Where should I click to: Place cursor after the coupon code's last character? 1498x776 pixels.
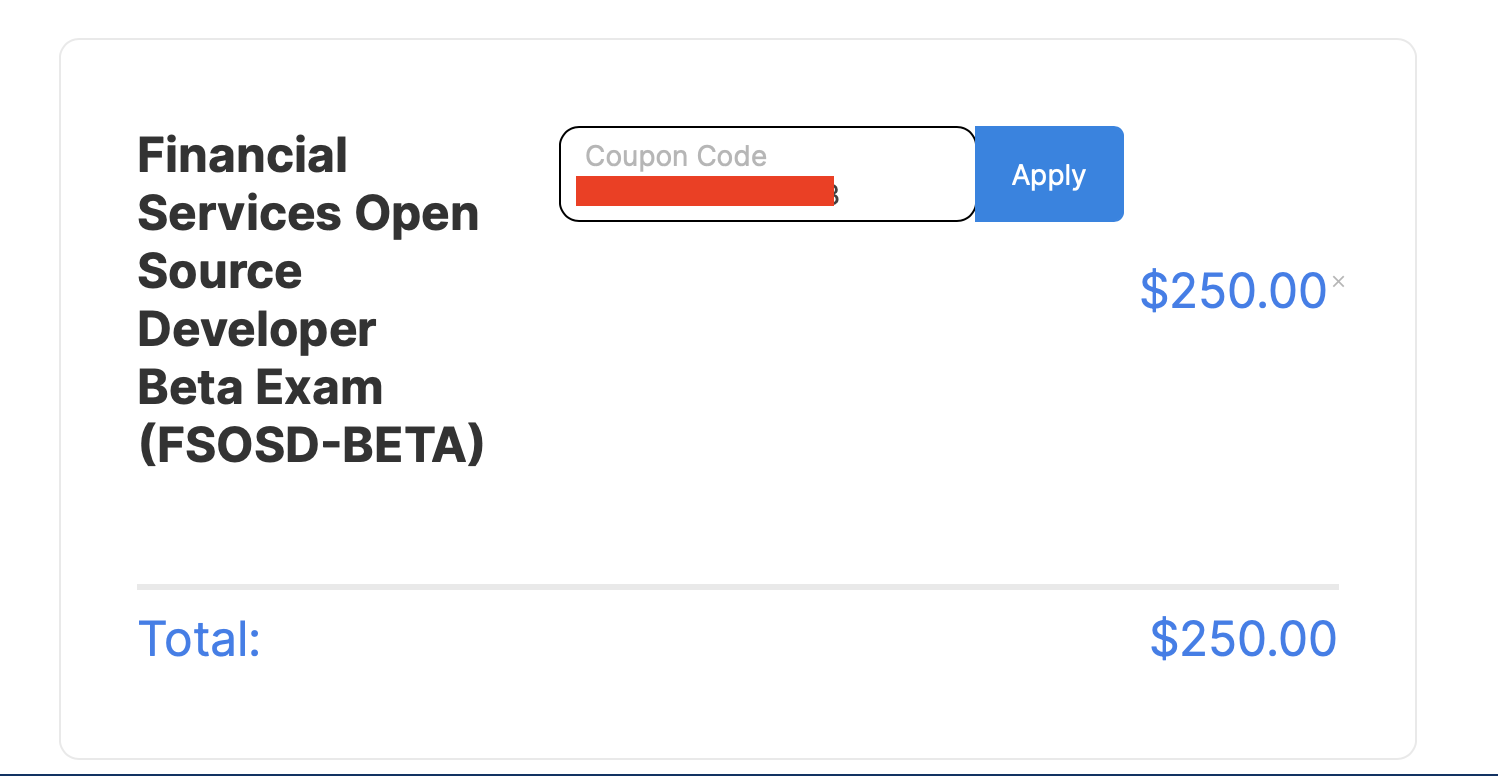click(x=842, y=194)
